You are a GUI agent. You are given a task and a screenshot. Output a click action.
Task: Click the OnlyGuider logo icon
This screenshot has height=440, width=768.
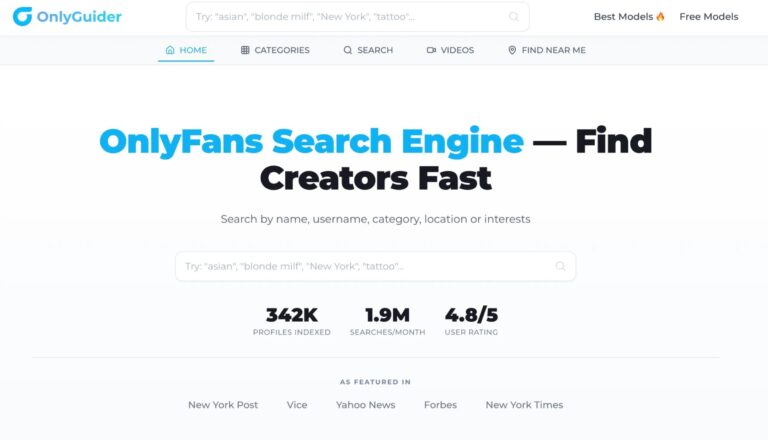click(x=23, y=17)
